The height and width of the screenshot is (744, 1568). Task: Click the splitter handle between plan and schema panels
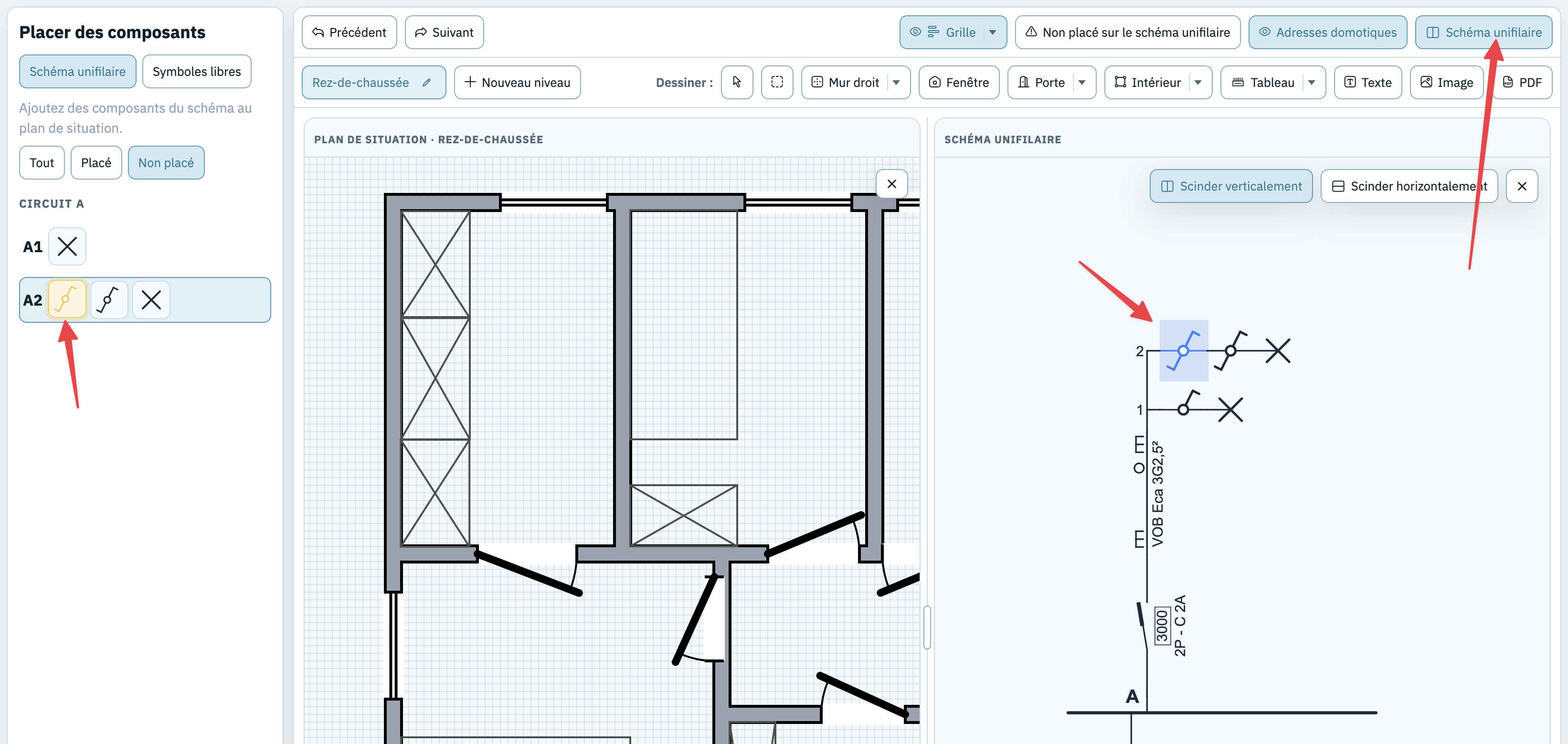[x=927, y=627]
